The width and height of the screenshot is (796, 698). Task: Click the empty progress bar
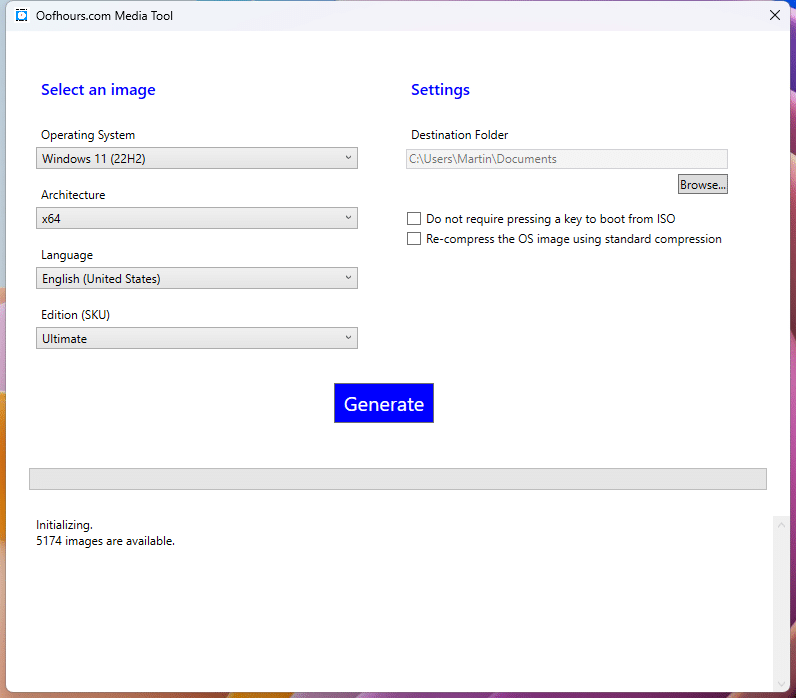click(398, 479)
